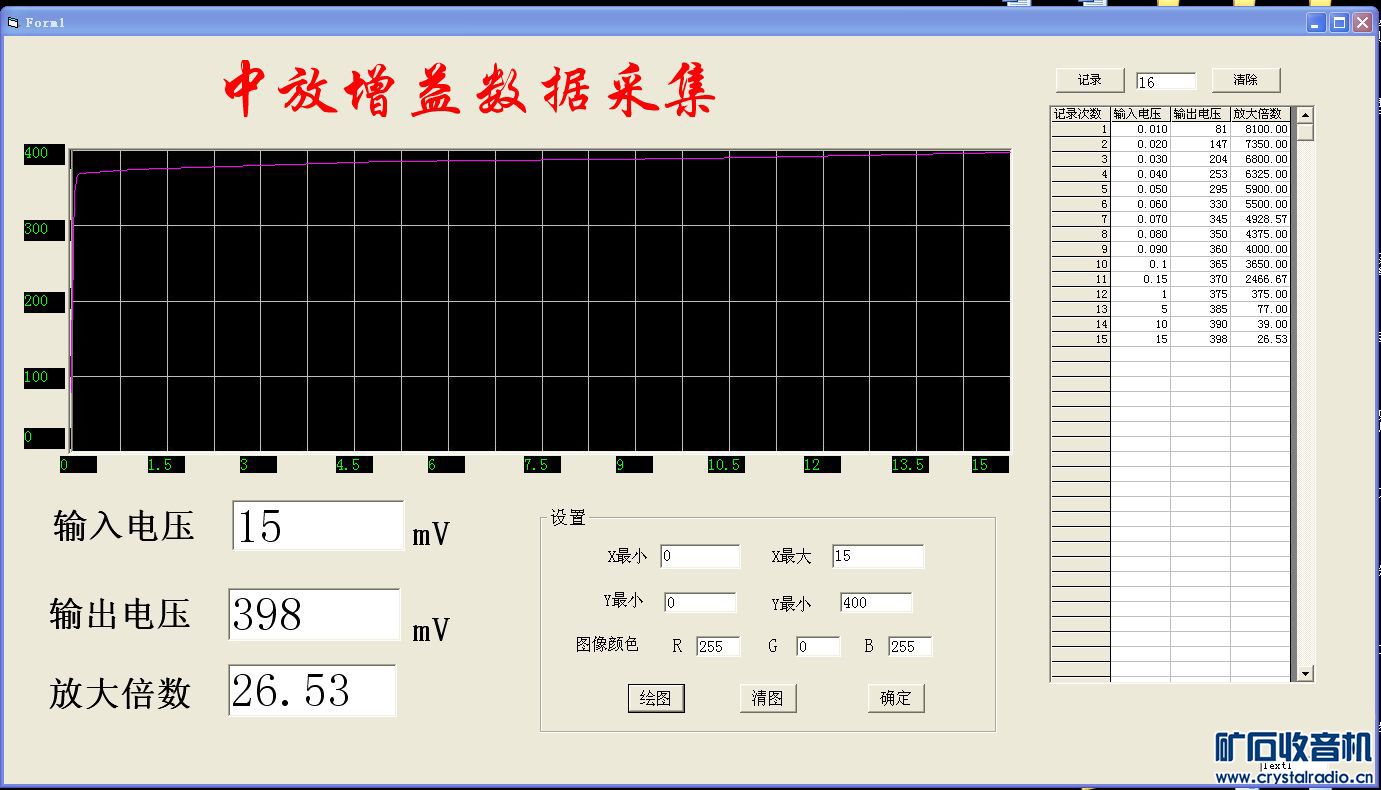Select output voltage cell 370

click(1200, 279)
